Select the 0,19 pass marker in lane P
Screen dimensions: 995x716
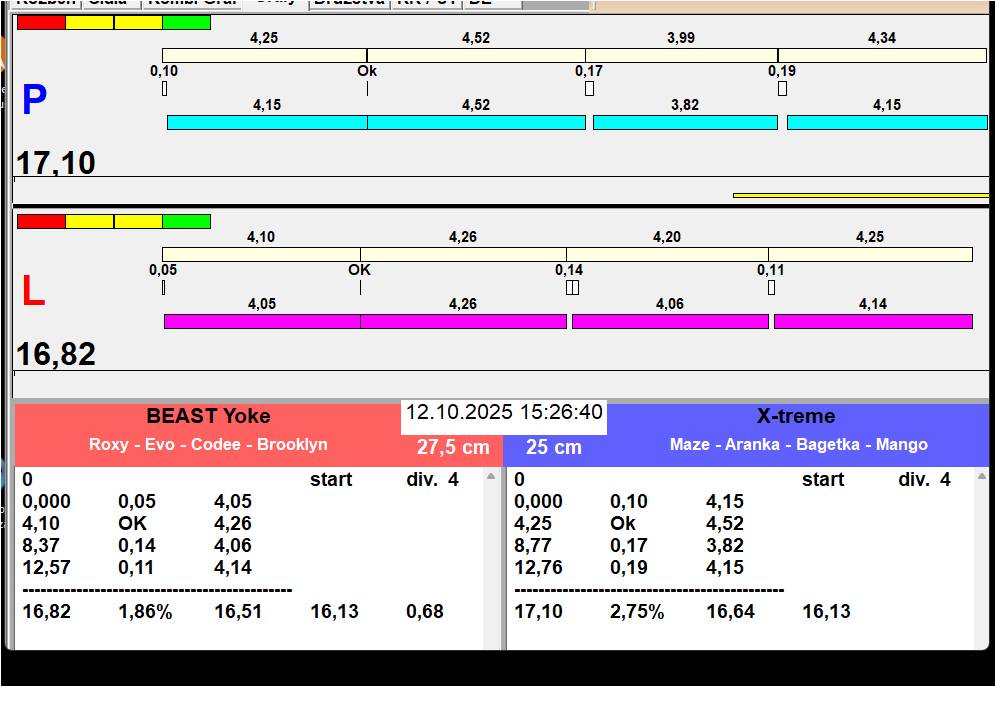(x=782, y=89)
